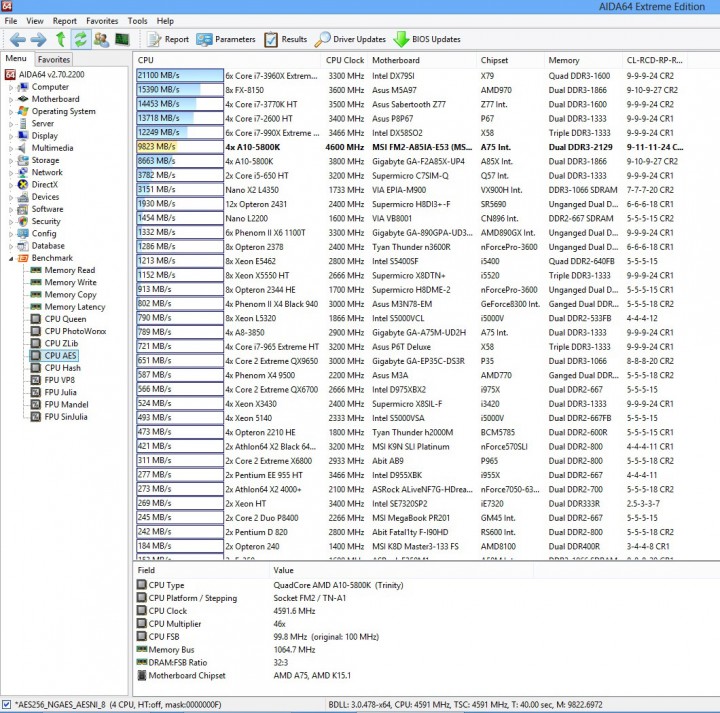Toggle the AES256_NGAES_AESNI_8 status bar checkbox
This screenshot has height=713, width=720.
[x=6, y=704]
